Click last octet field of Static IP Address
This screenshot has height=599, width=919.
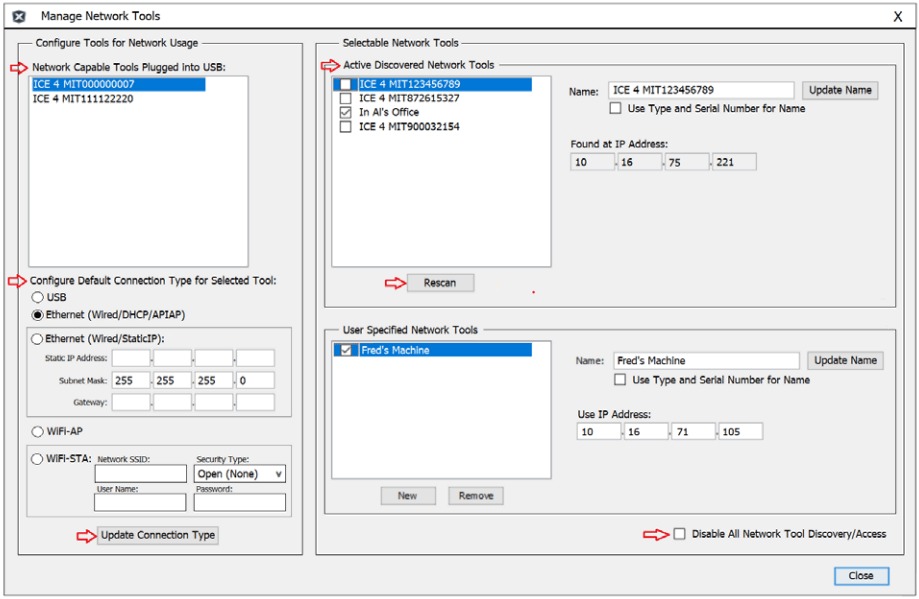tap(255, 358)
